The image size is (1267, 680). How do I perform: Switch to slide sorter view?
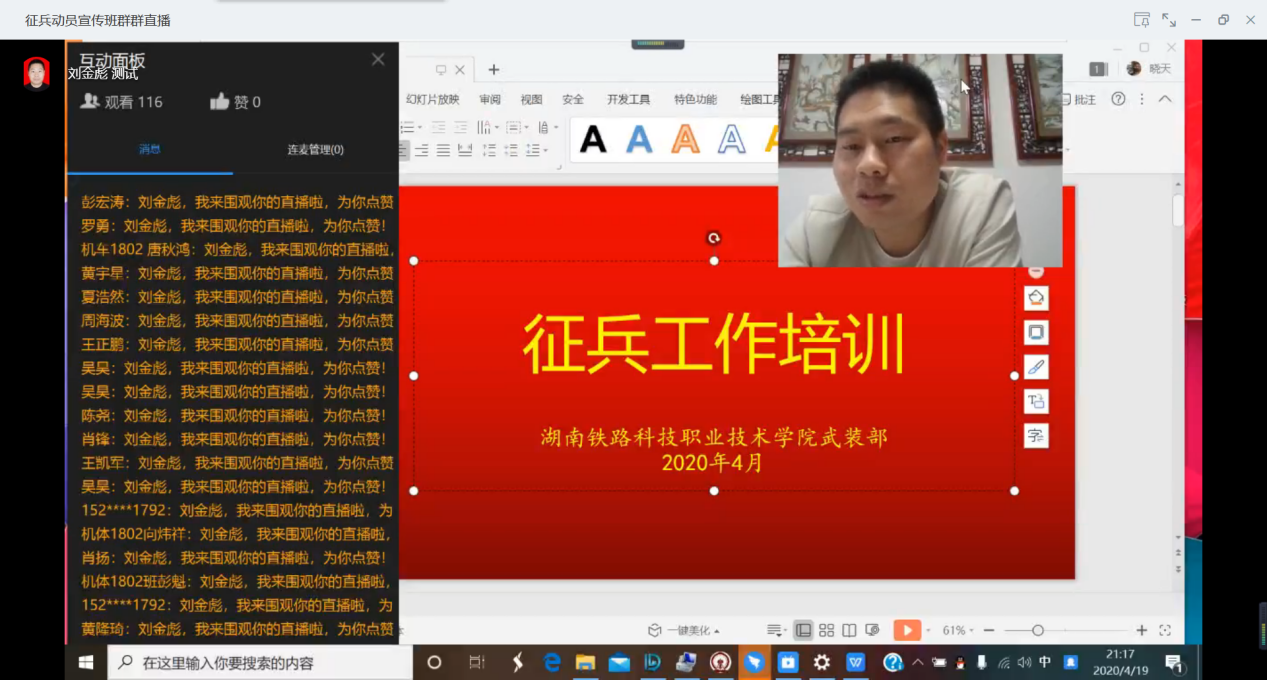click(x=826, y=630)
